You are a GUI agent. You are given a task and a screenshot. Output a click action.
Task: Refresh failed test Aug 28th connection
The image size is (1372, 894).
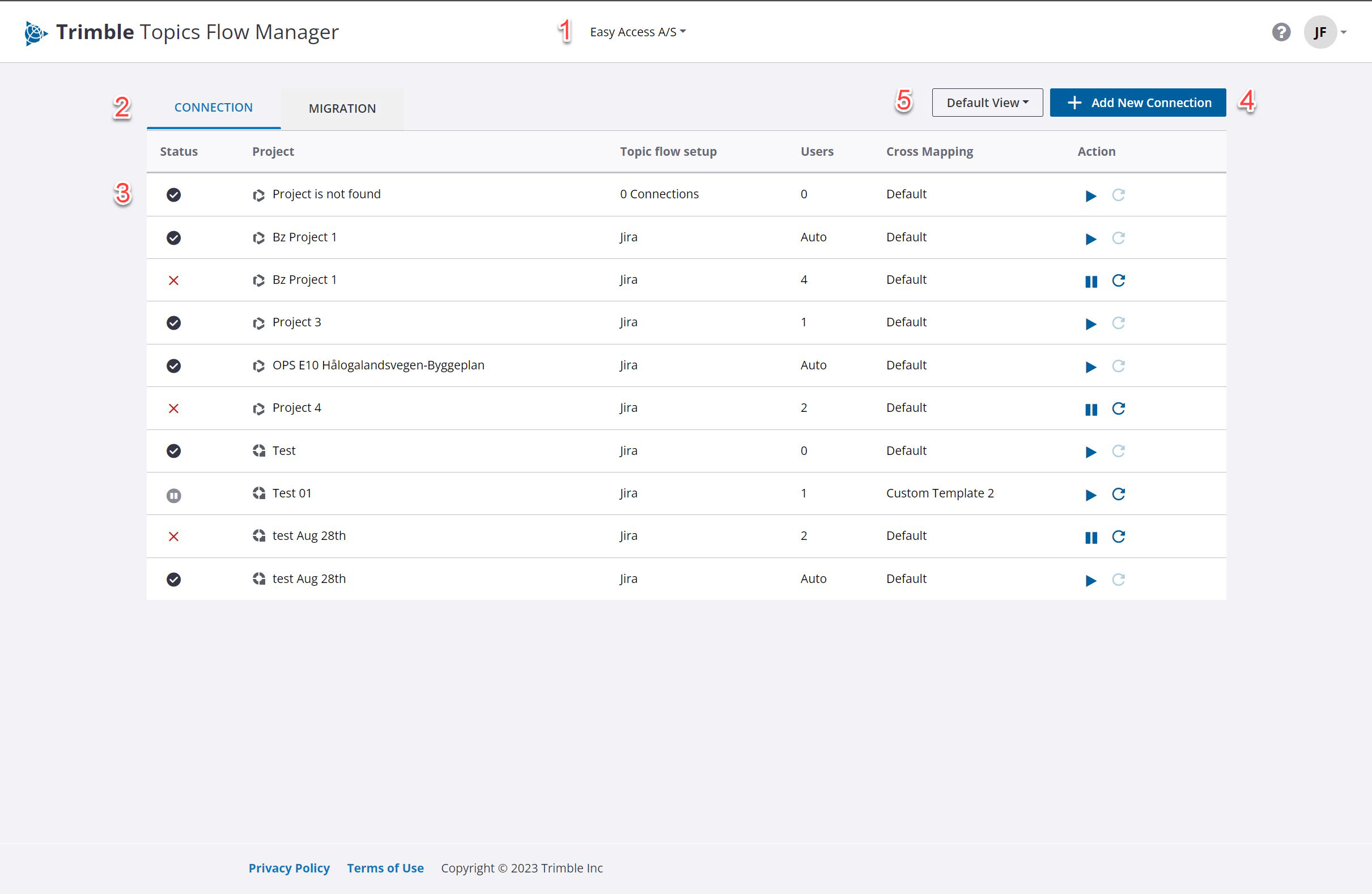[x=1118, y=537]
